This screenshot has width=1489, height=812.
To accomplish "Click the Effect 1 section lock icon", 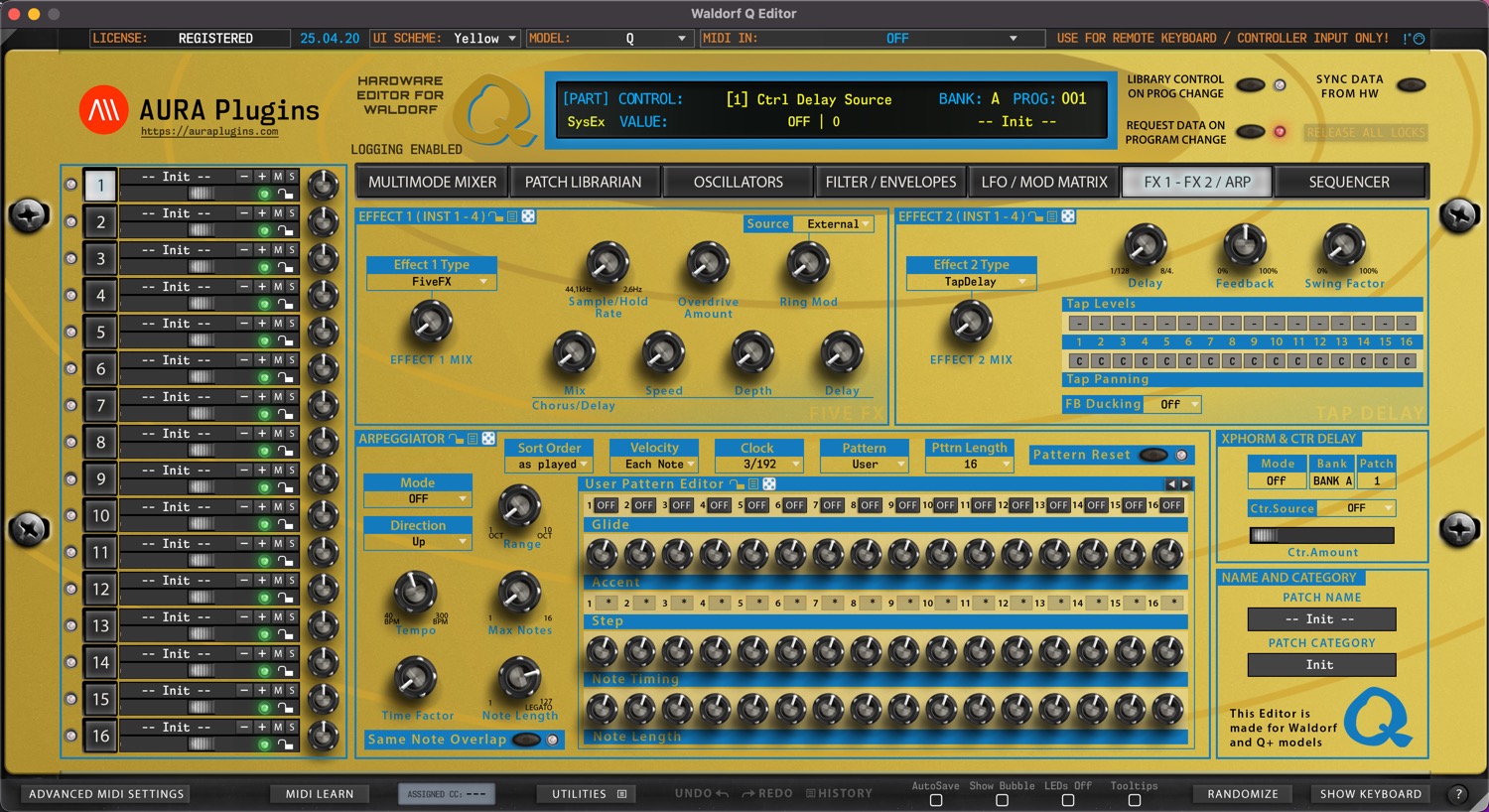I will tap(494, 216).
